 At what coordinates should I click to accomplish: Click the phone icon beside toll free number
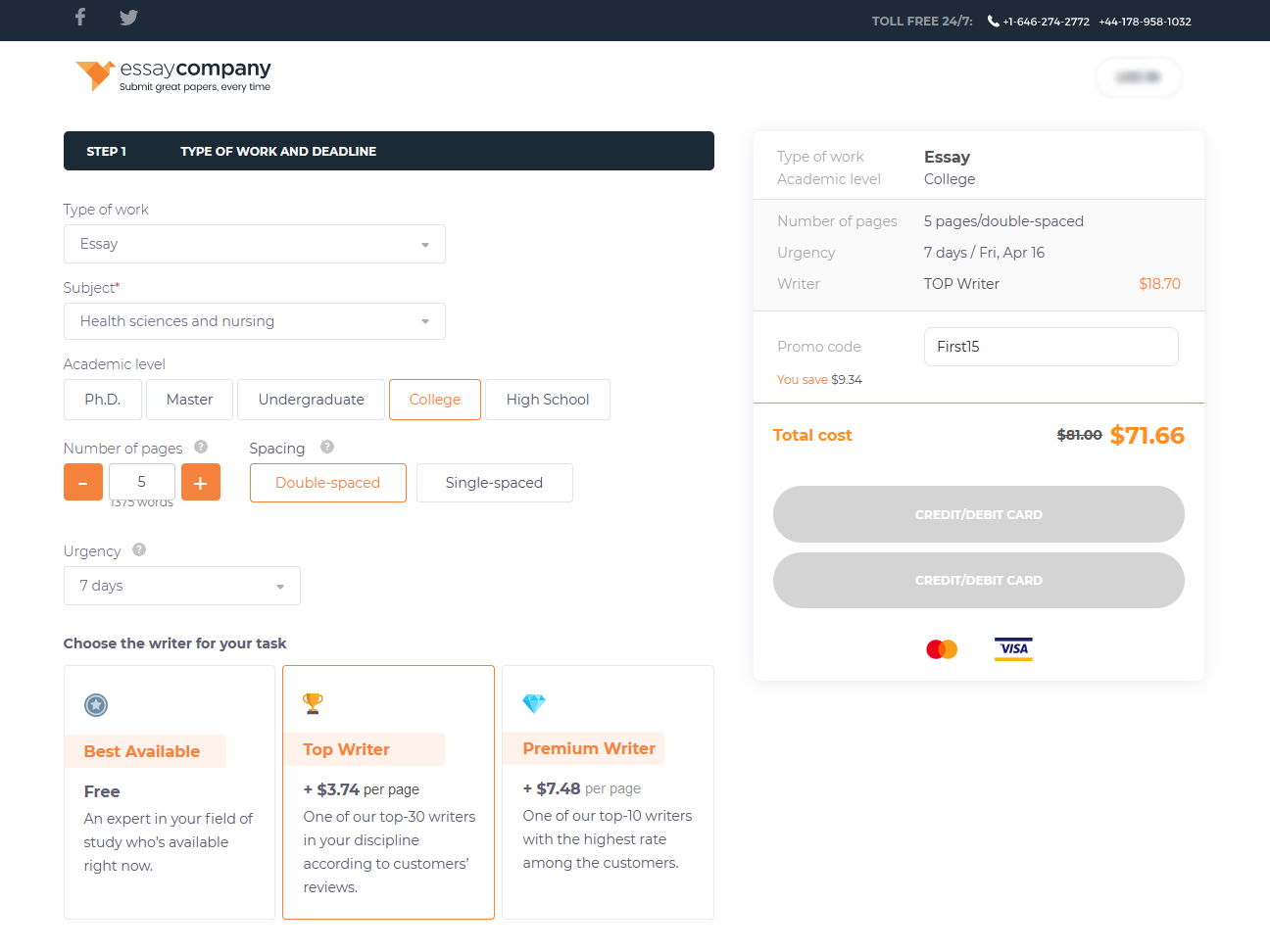pyautogui.click(x=993, y=21)
